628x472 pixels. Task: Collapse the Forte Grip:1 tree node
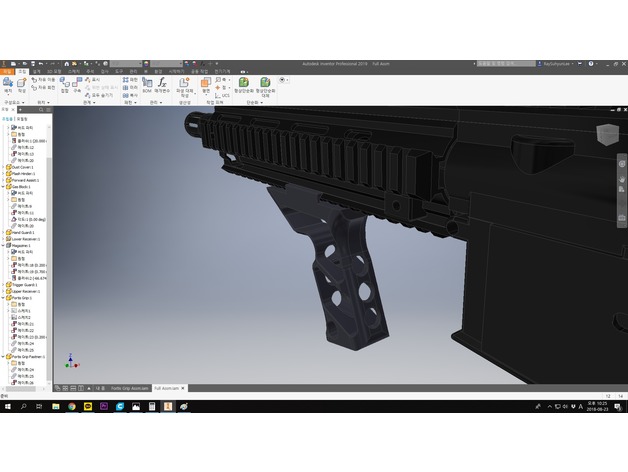click(x=4, y=298)
